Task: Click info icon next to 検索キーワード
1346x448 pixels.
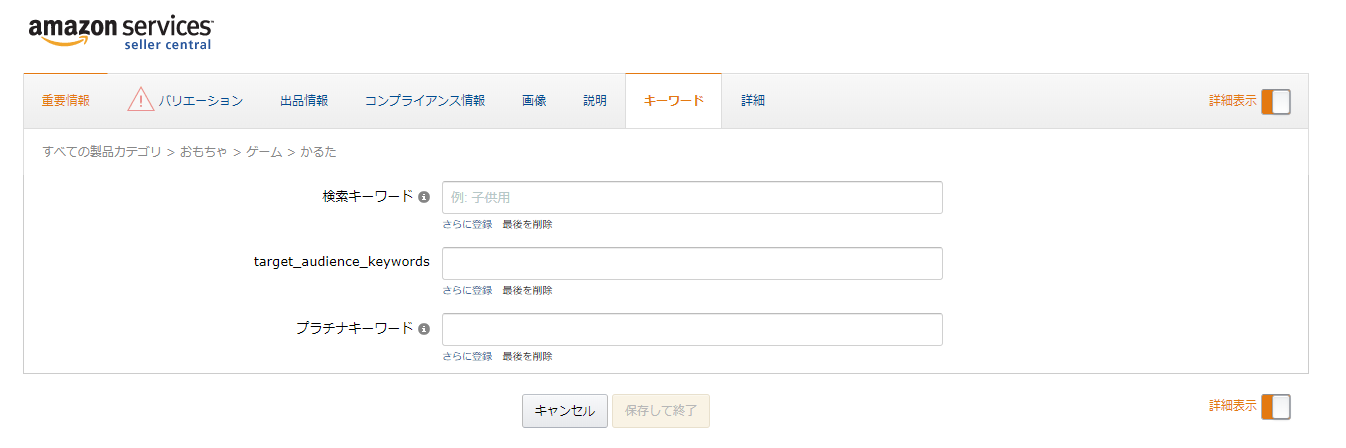Action: pyautogui.click(x=424, y=198)
